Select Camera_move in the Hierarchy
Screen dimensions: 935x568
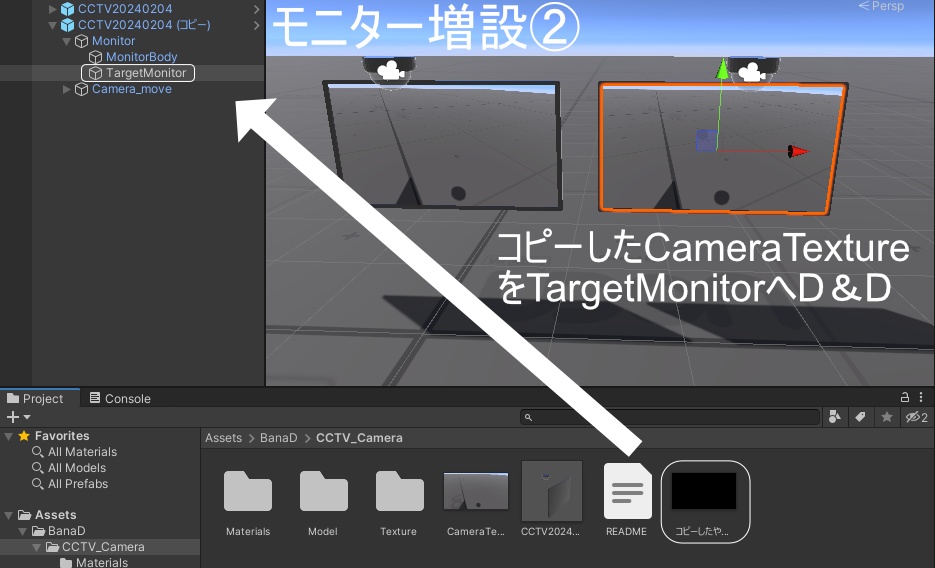pyautogui.click(x=132, y=89)
